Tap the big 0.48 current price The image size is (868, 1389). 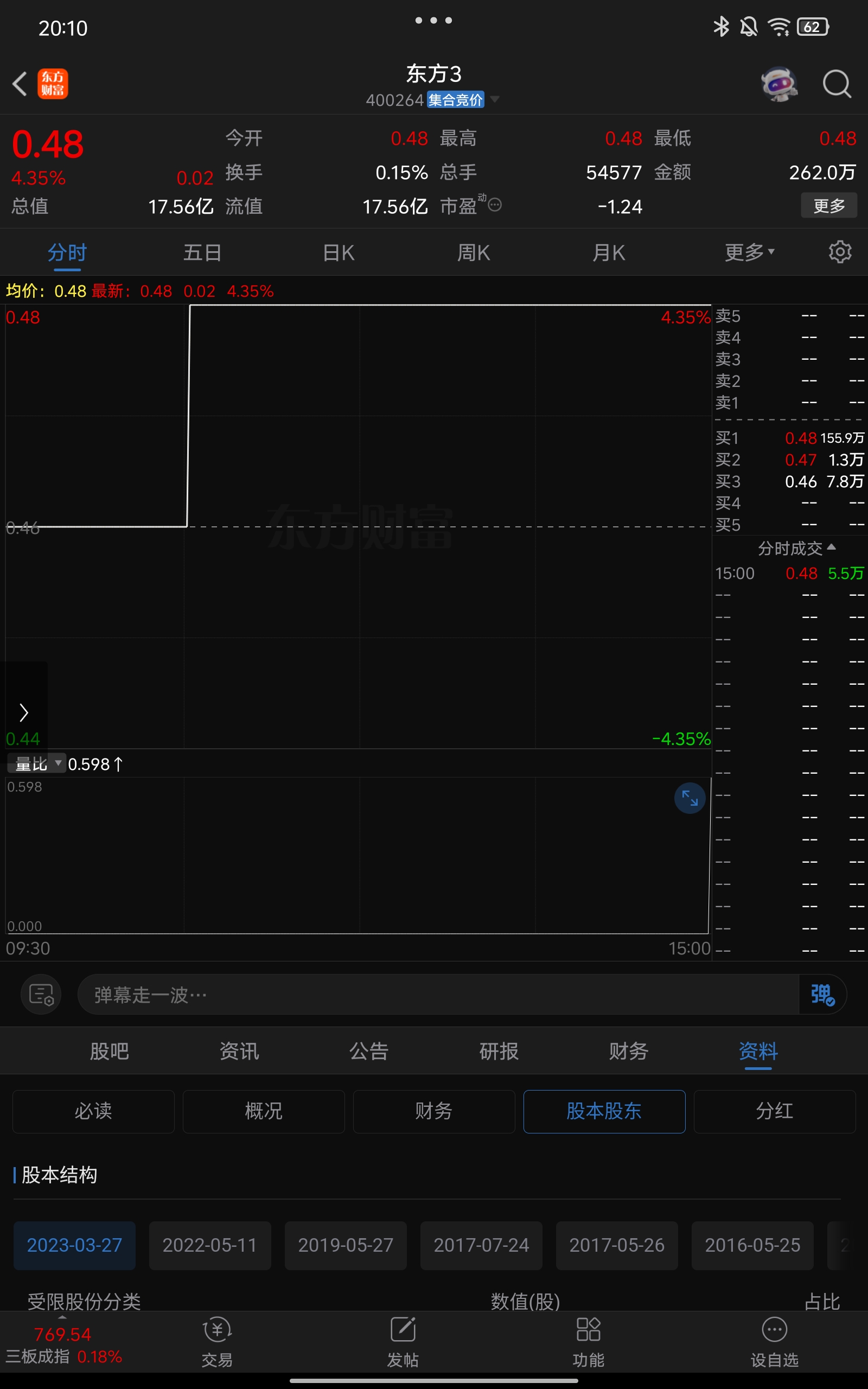click(48, 143)
